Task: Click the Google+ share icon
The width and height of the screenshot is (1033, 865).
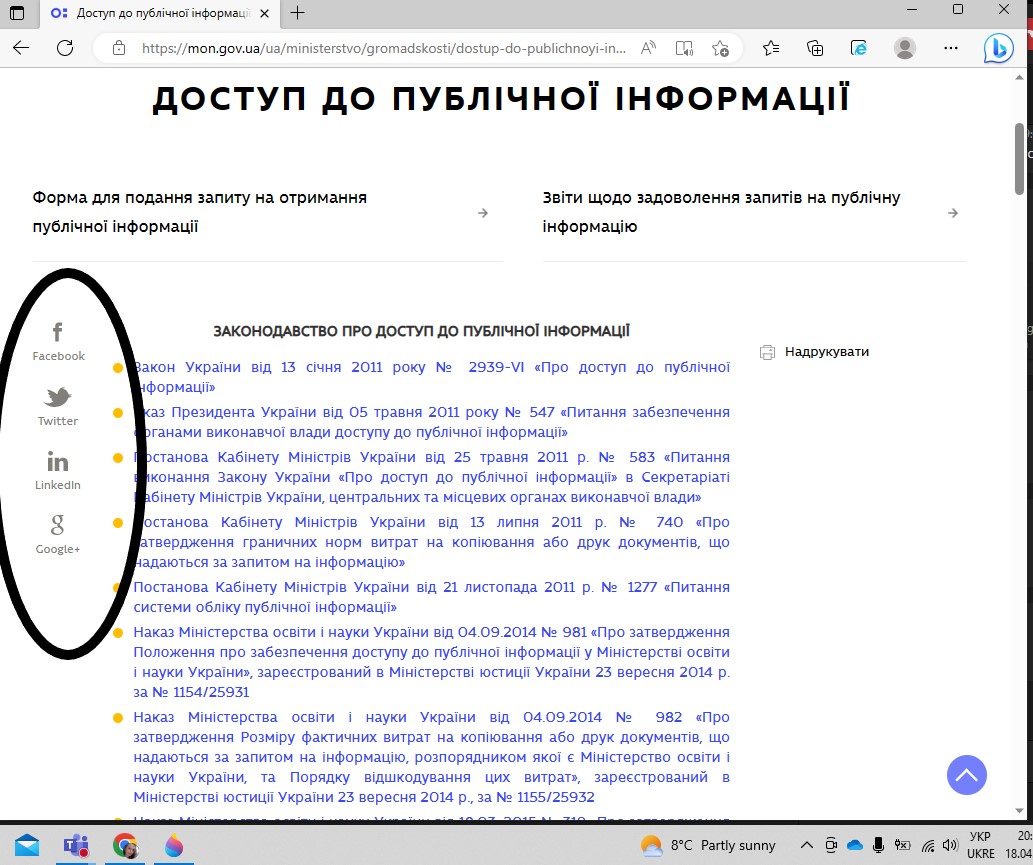Action: point(58,525)
